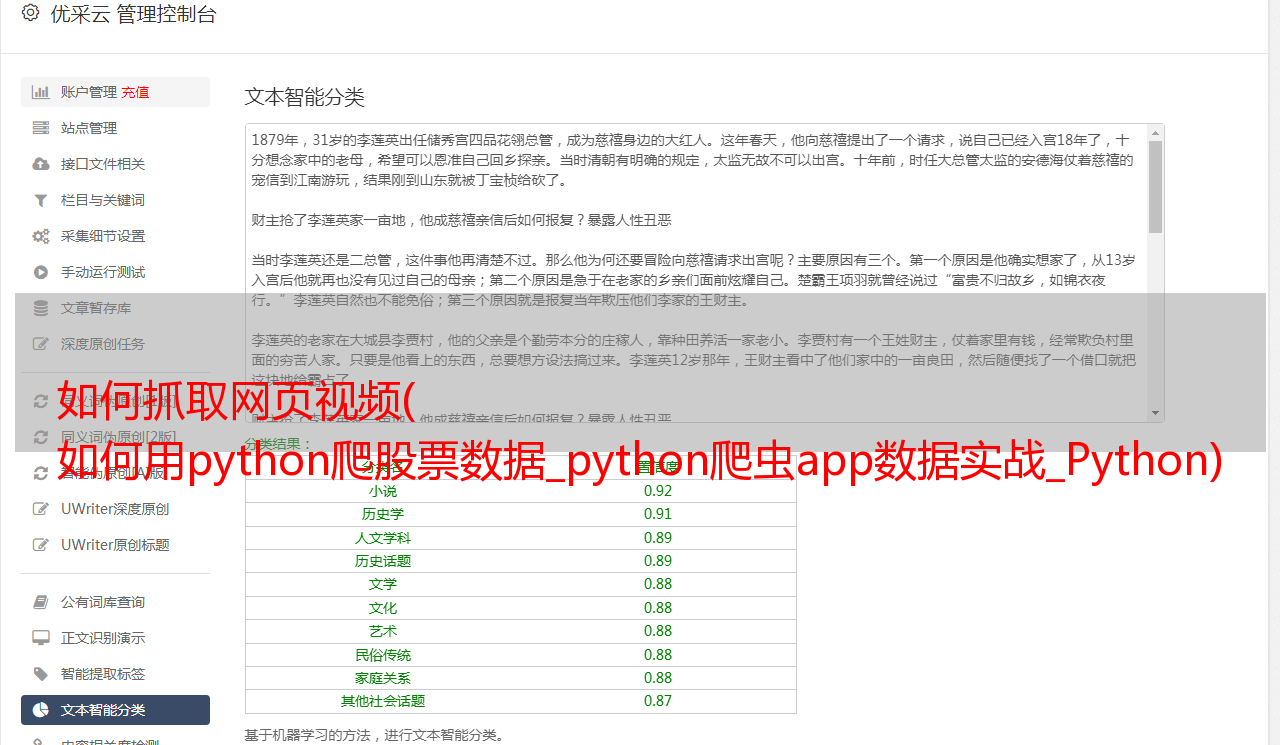Click the text area's scroll up arrow
Screen dimensions: 1280x745
click(1156, 132)
